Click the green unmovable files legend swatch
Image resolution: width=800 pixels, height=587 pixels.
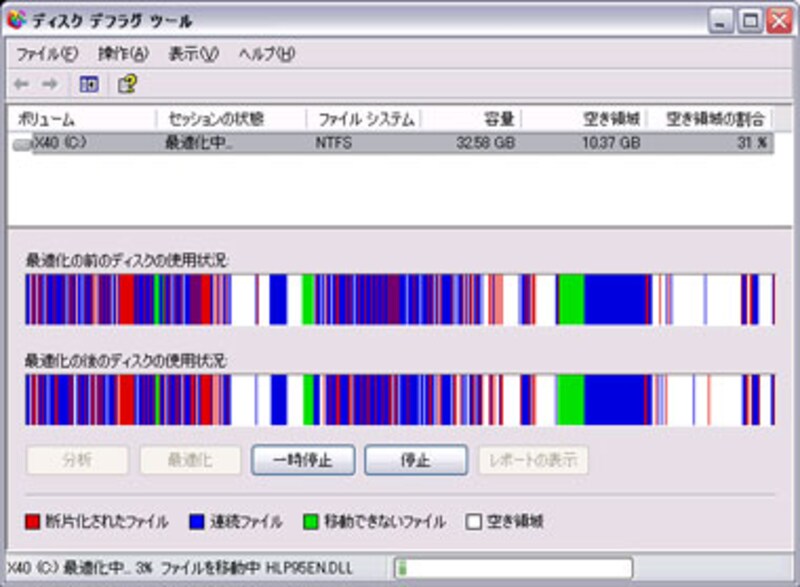(x=310, y=522)
